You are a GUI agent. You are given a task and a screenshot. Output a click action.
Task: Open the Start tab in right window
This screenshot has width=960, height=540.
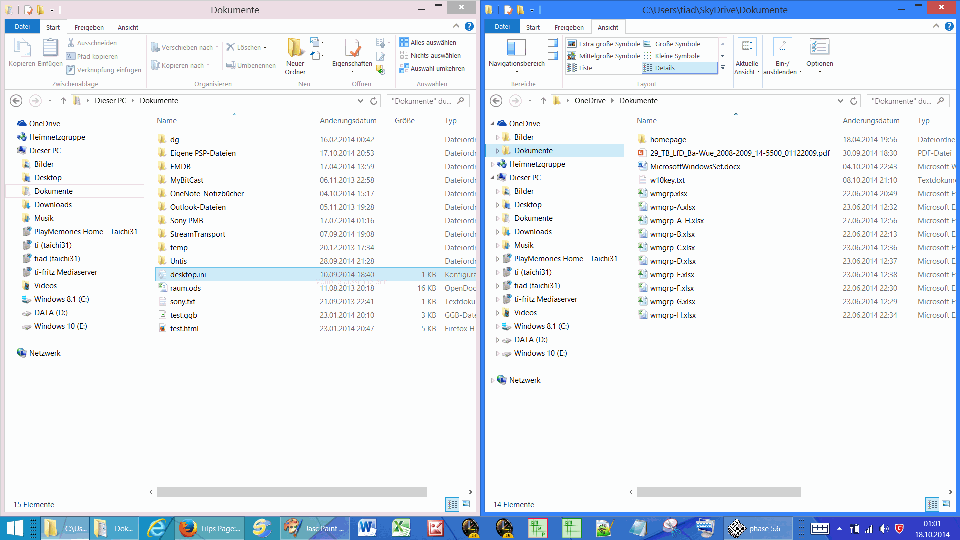point(534,27)
